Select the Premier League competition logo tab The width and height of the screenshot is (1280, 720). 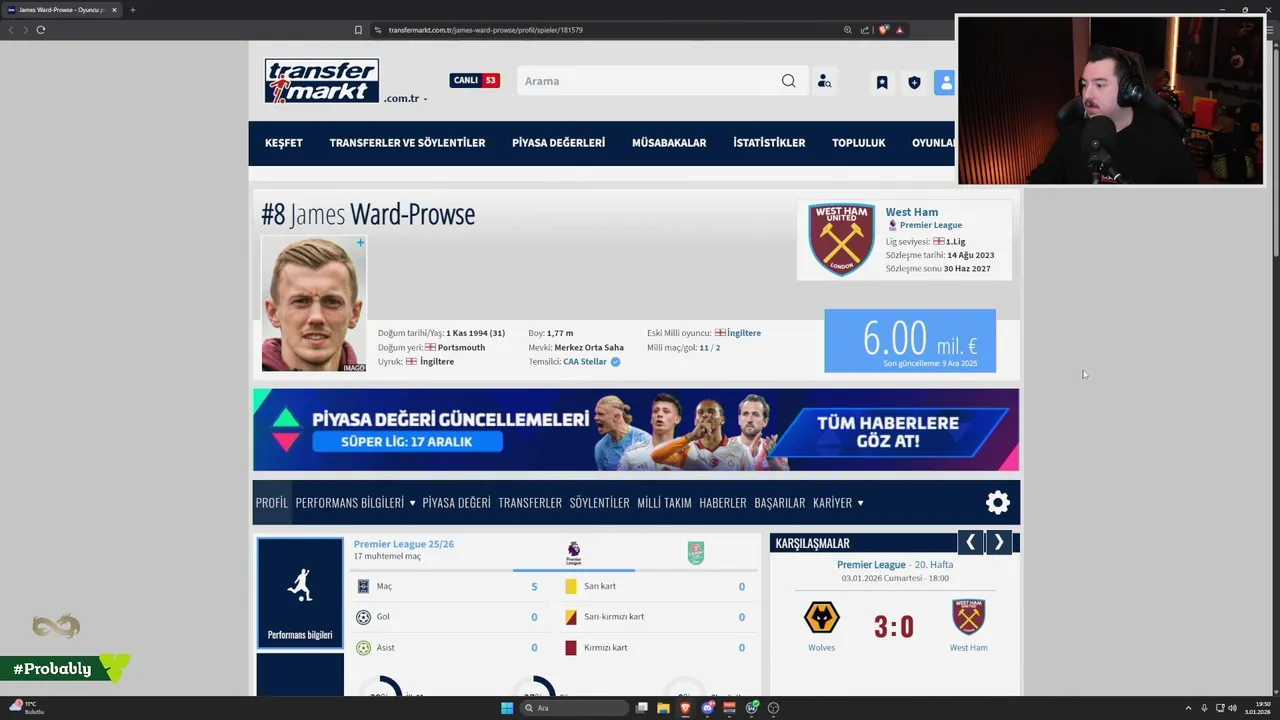(x=574, y=553)
